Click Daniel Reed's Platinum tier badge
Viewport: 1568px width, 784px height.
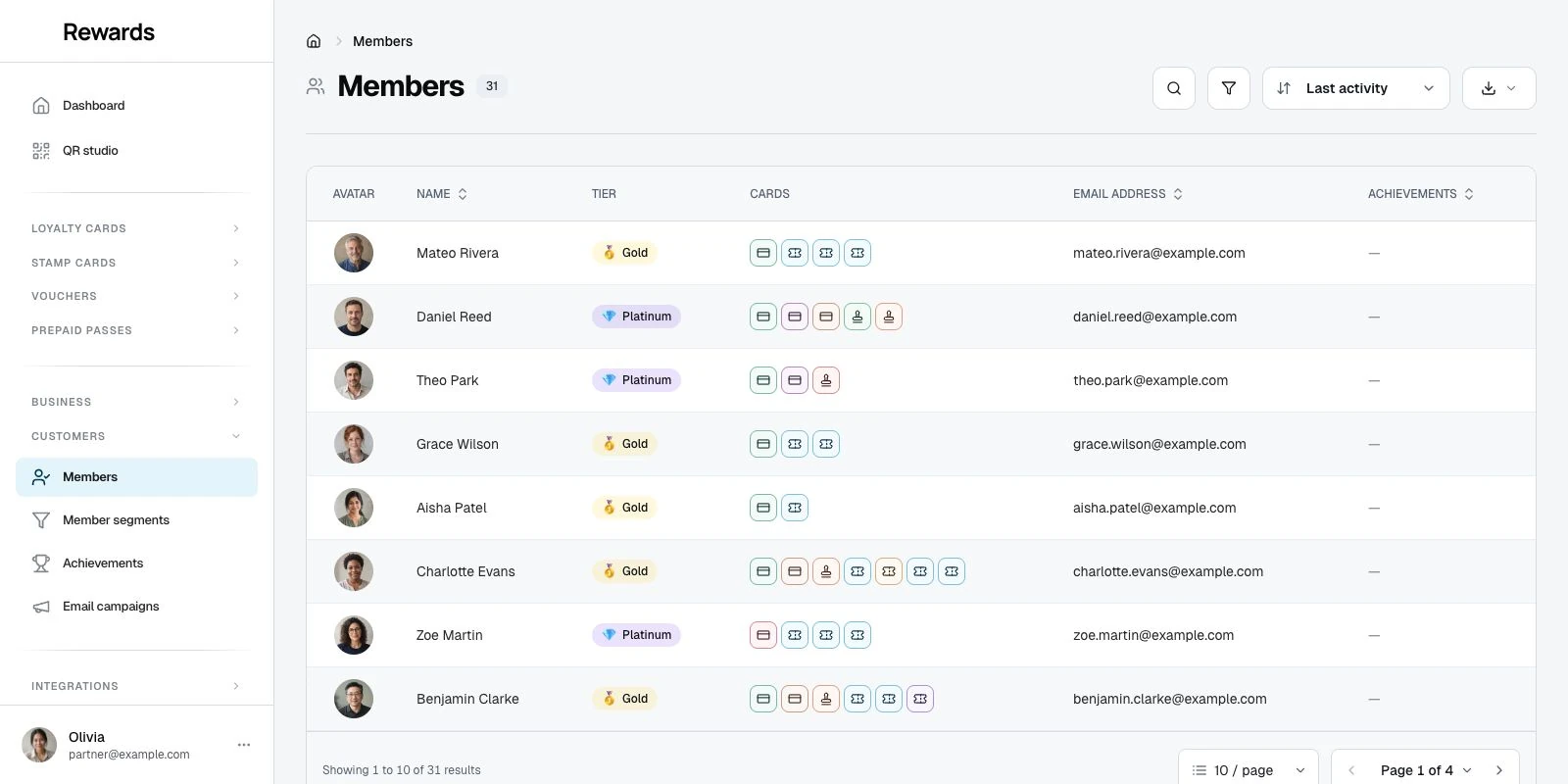pyautogui.click(x=636, y=317)
